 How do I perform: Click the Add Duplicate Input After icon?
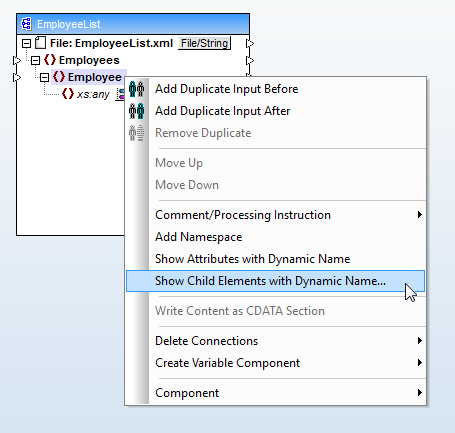pyautogui.click(x=137, y=111)
